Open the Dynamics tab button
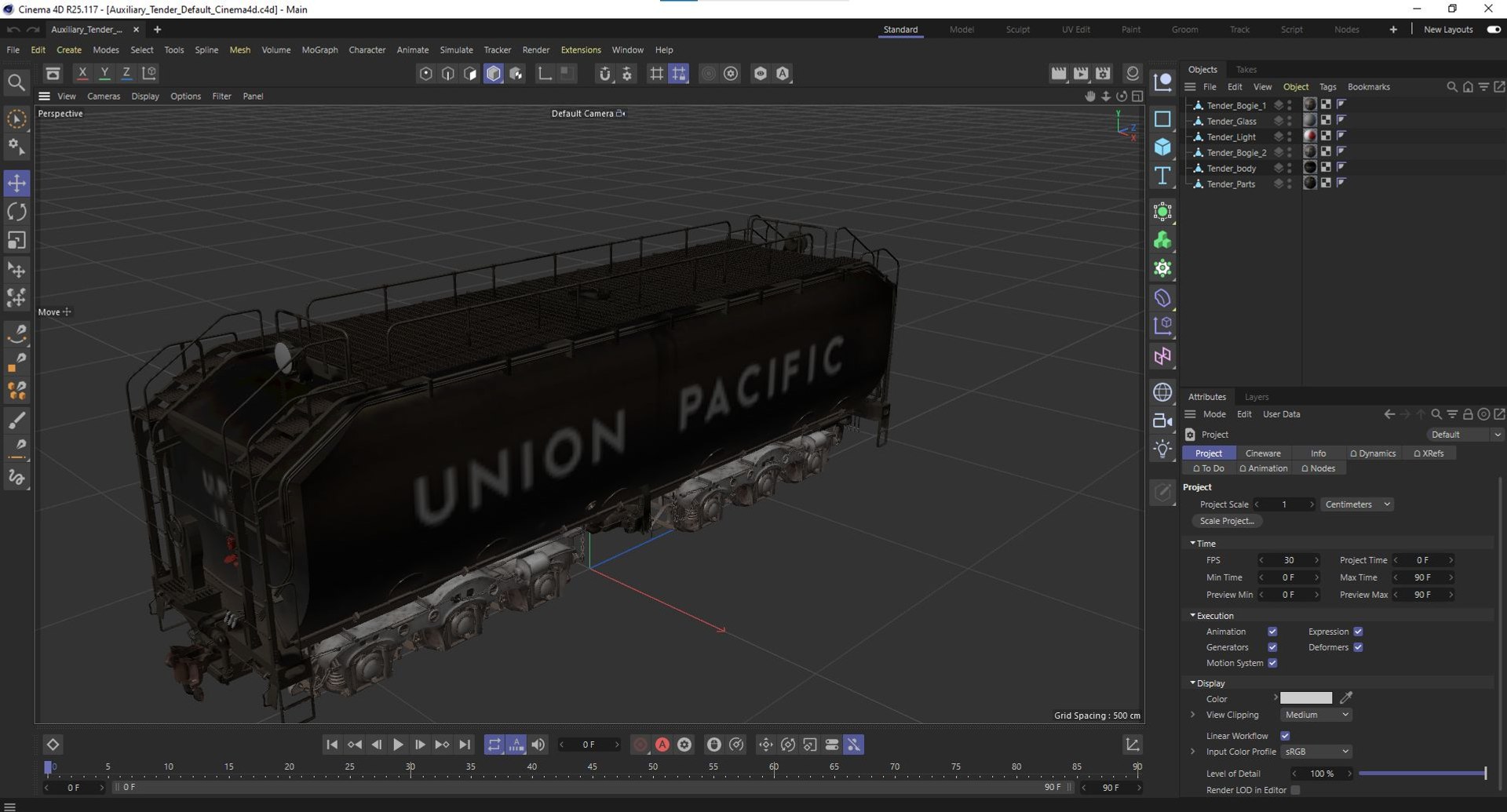This screenshot has height=812, width=1507. click(1373, 453)
